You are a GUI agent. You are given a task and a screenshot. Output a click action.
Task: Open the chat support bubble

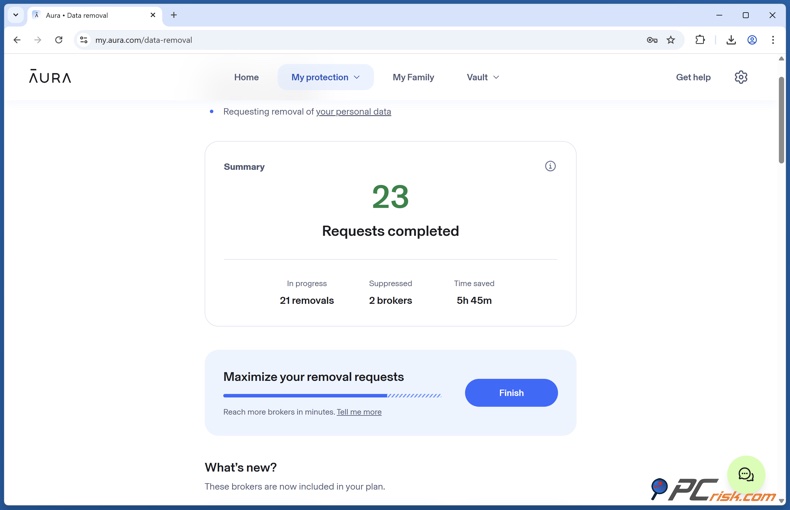746,475
